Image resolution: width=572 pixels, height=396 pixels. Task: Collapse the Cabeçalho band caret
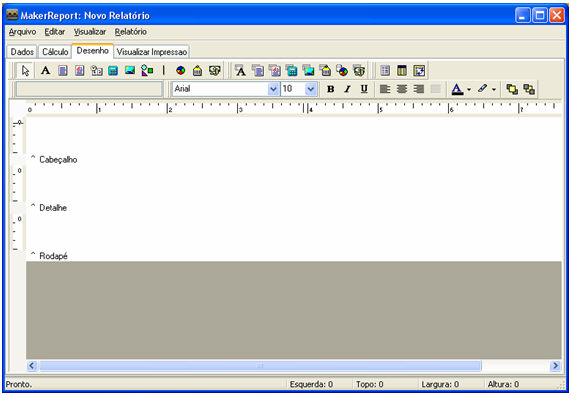[x=33, y=158]
